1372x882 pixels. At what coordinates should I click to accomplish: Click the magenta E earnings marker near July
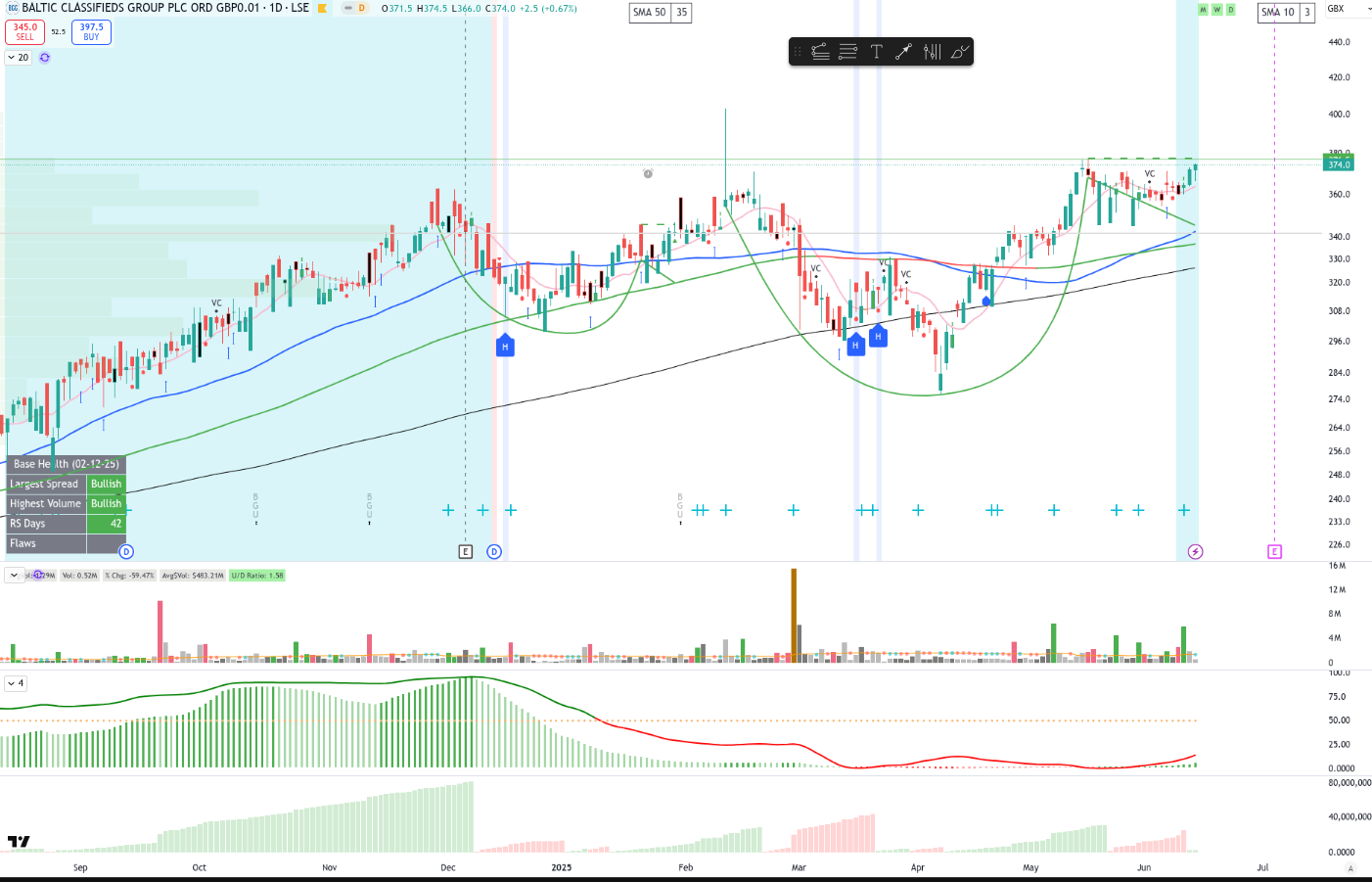click(x=1274, y=552)
